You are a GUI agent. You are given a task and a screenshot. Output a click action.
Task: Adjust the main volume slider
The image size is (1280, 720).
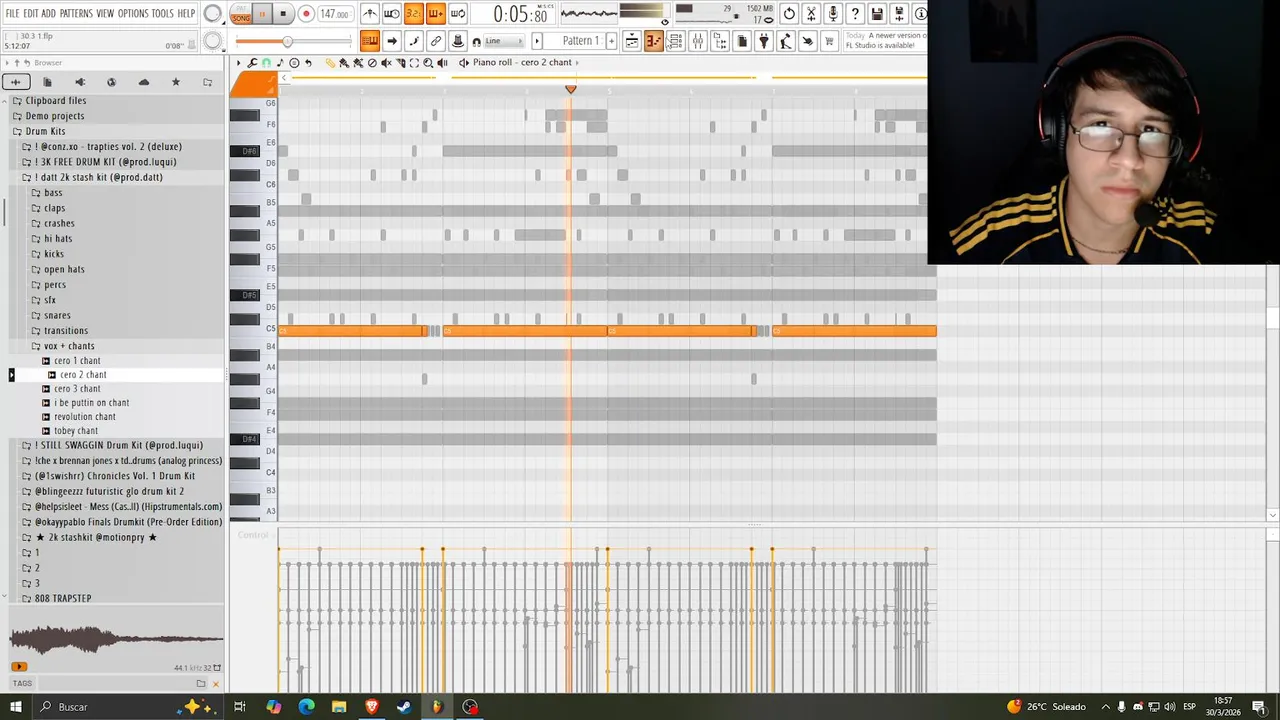(292, 41)
